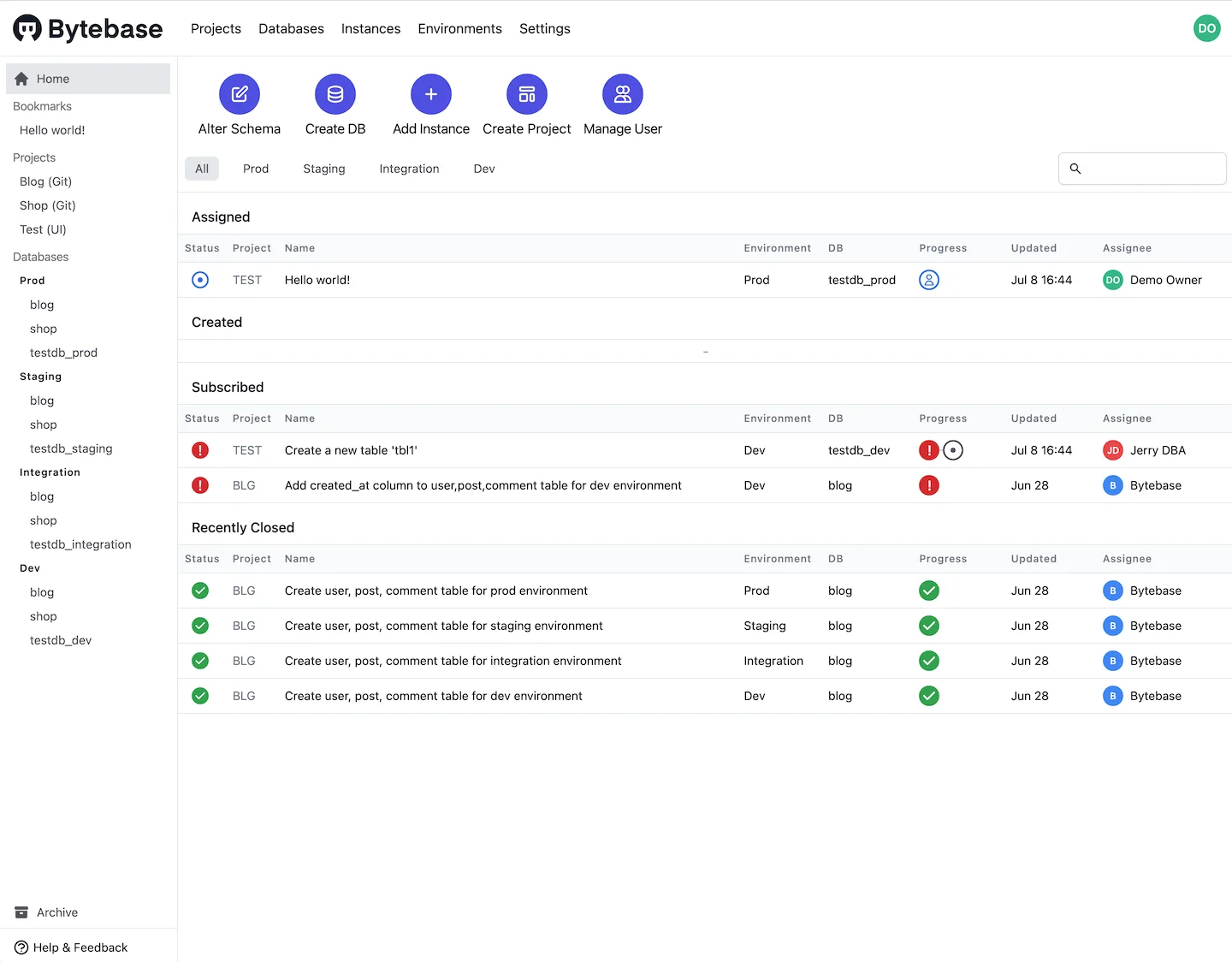Open the Archive section in sidebar
Image resolution: width=1232 pixels, height=962 pixels.
point(56,912)
